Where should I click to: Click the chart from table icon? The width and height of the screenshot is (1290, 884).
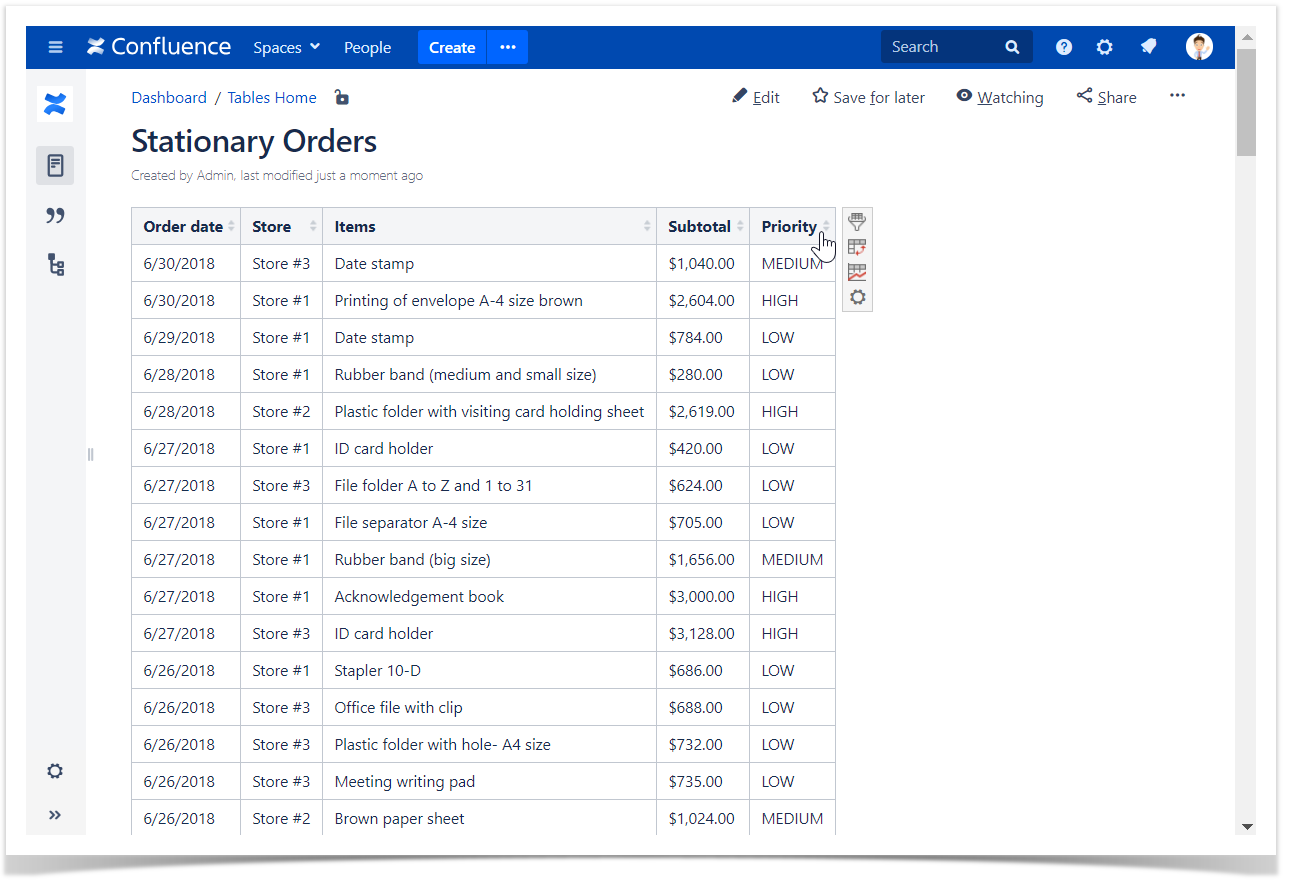857,272
